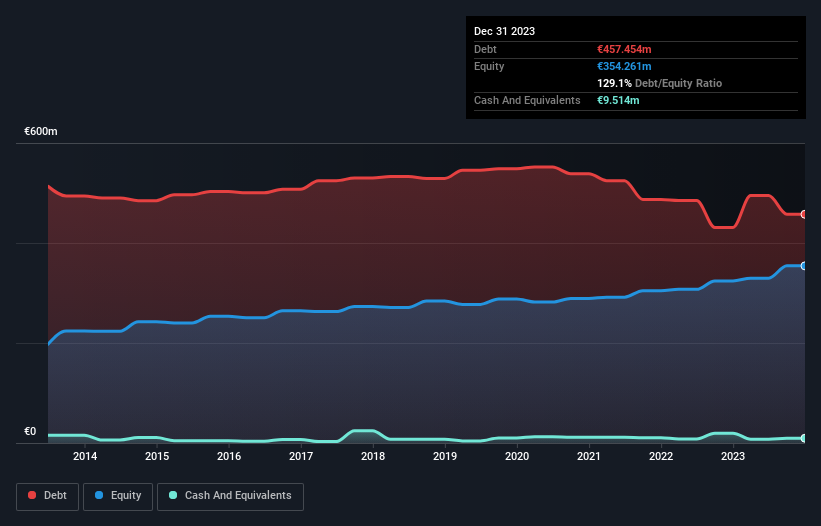Select the red Debt endpoint marker

click(804, 215)
